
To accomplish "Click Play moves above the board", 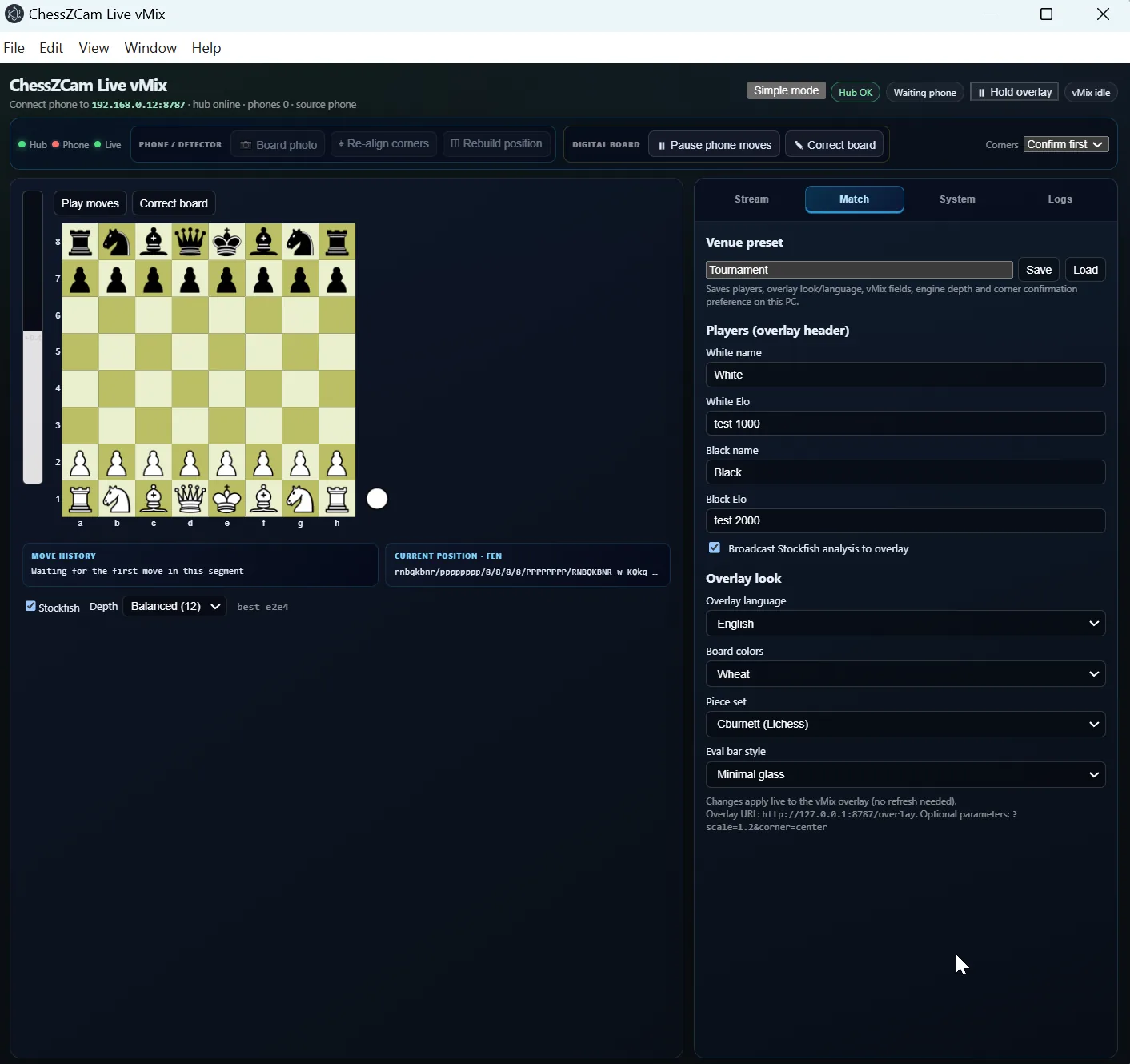I will pyautogui.click(x=90, y=203).
